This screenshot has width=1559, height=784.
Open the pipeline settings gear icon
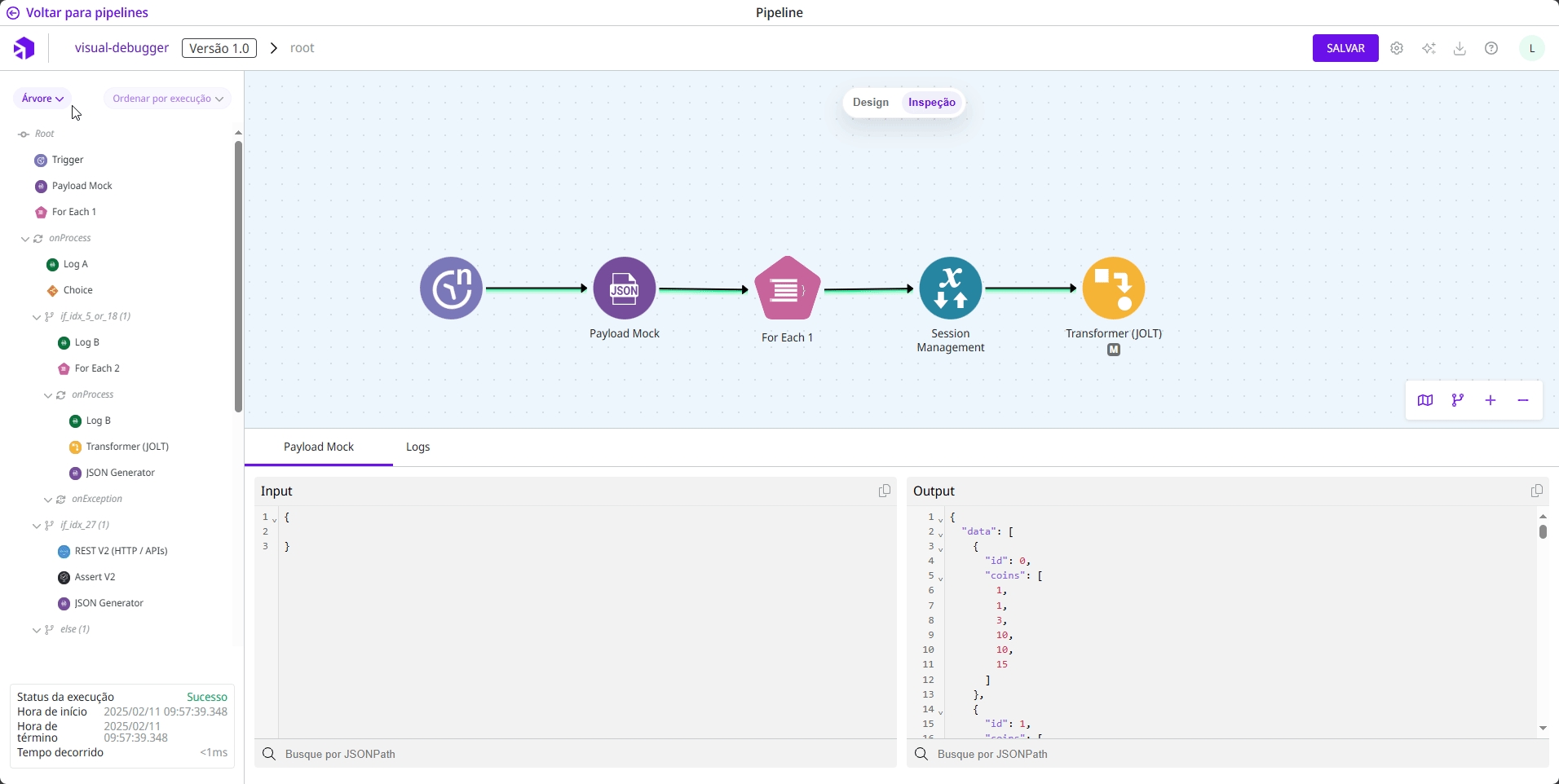pyautogui.click(x=1397, y=48)
